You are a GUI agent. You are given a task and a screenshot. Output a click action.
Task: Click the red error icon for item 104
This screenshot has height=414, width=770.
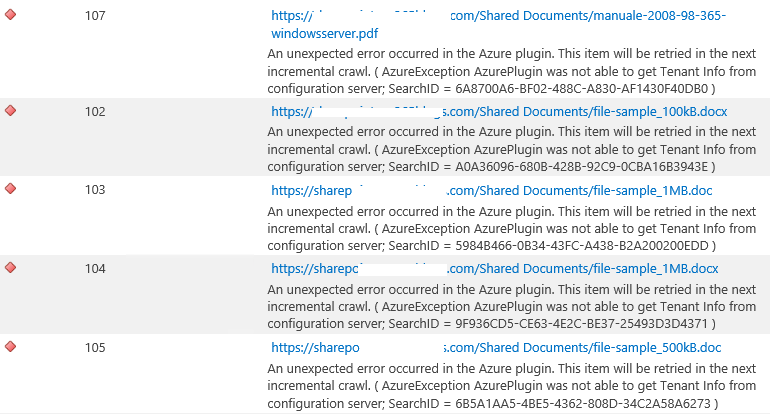point(10,268)
